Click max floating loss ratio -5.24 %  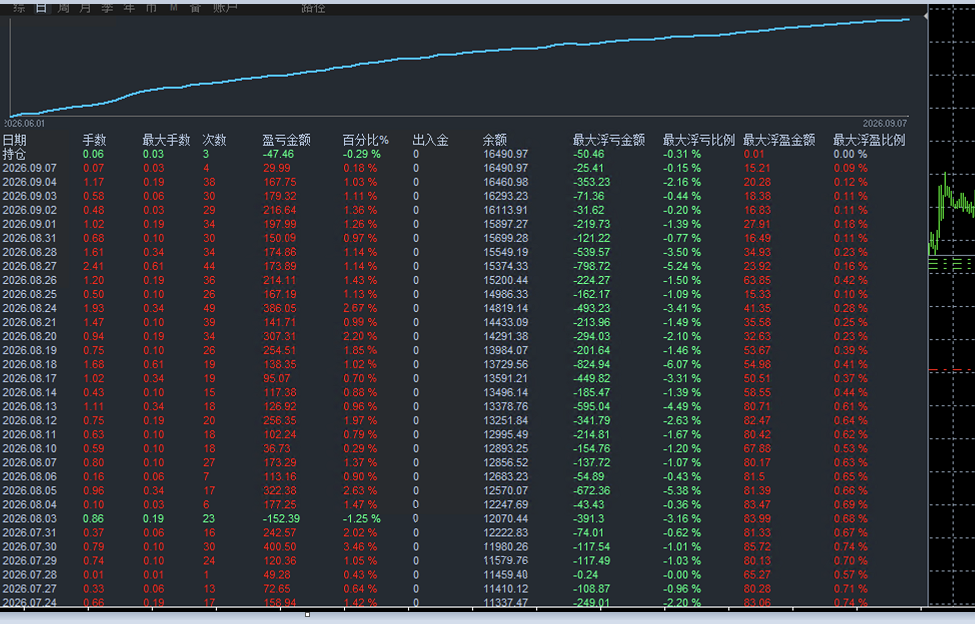pyautogui.click(x=682, y=266)
